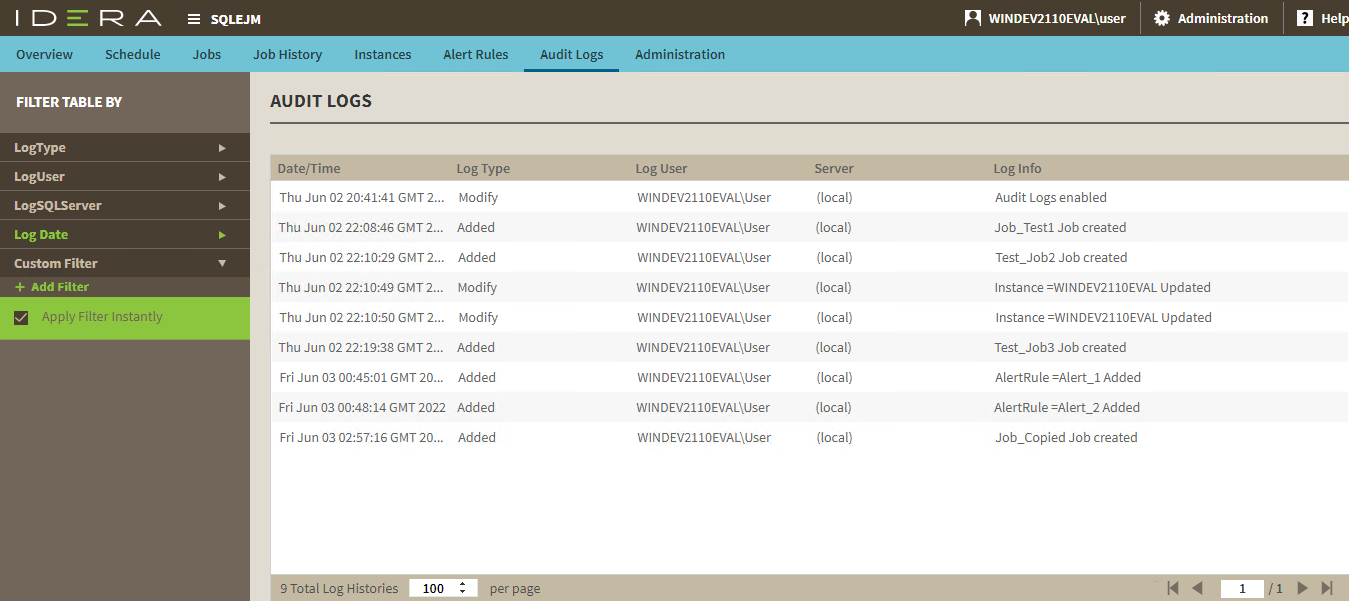The image size is (1349, 601).
Task: Open the Schedule tab
Action: (133, 54)
